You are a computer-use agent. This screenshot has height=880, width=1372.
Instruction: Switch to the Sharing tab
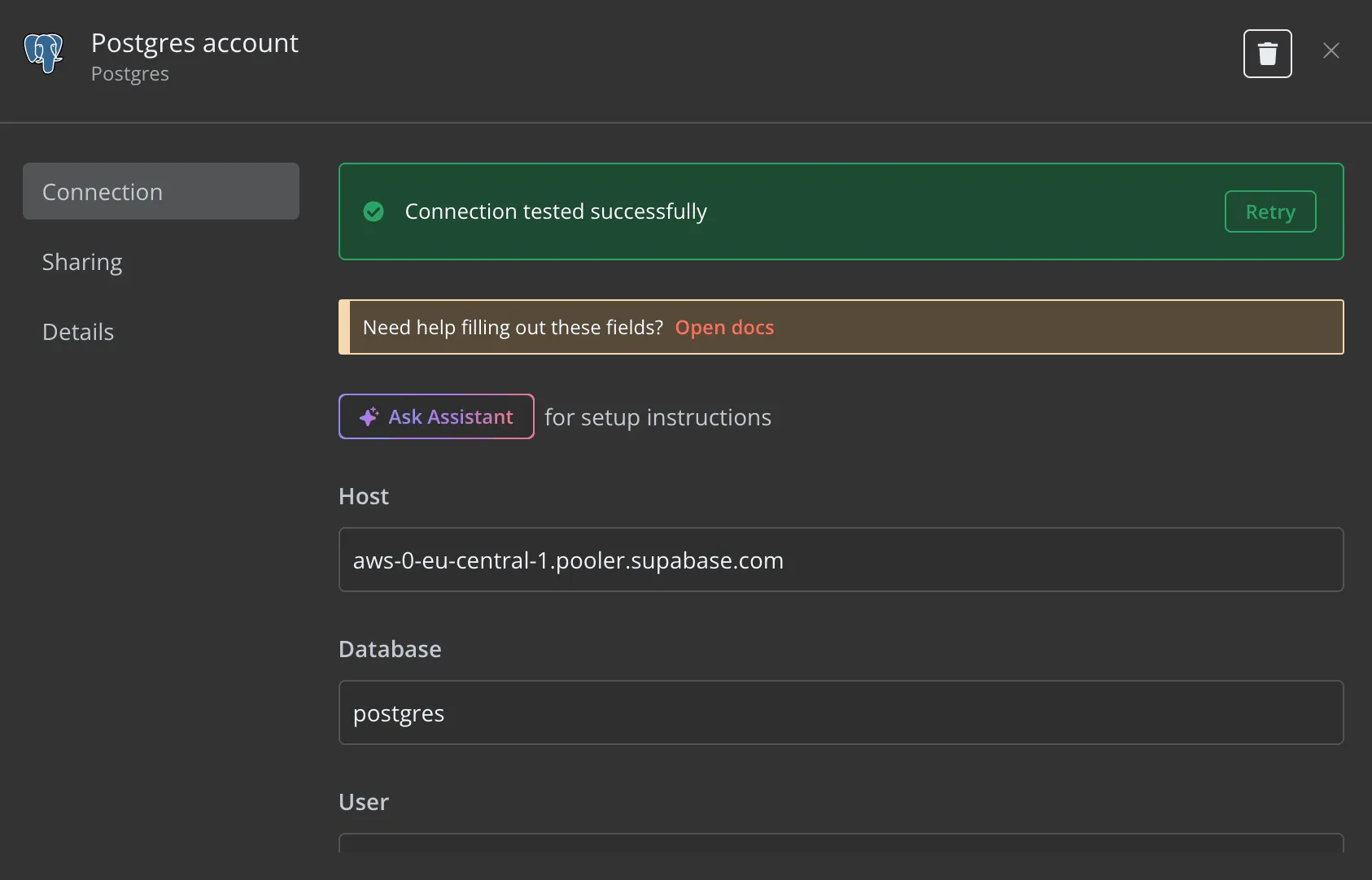tap(82, 262)
